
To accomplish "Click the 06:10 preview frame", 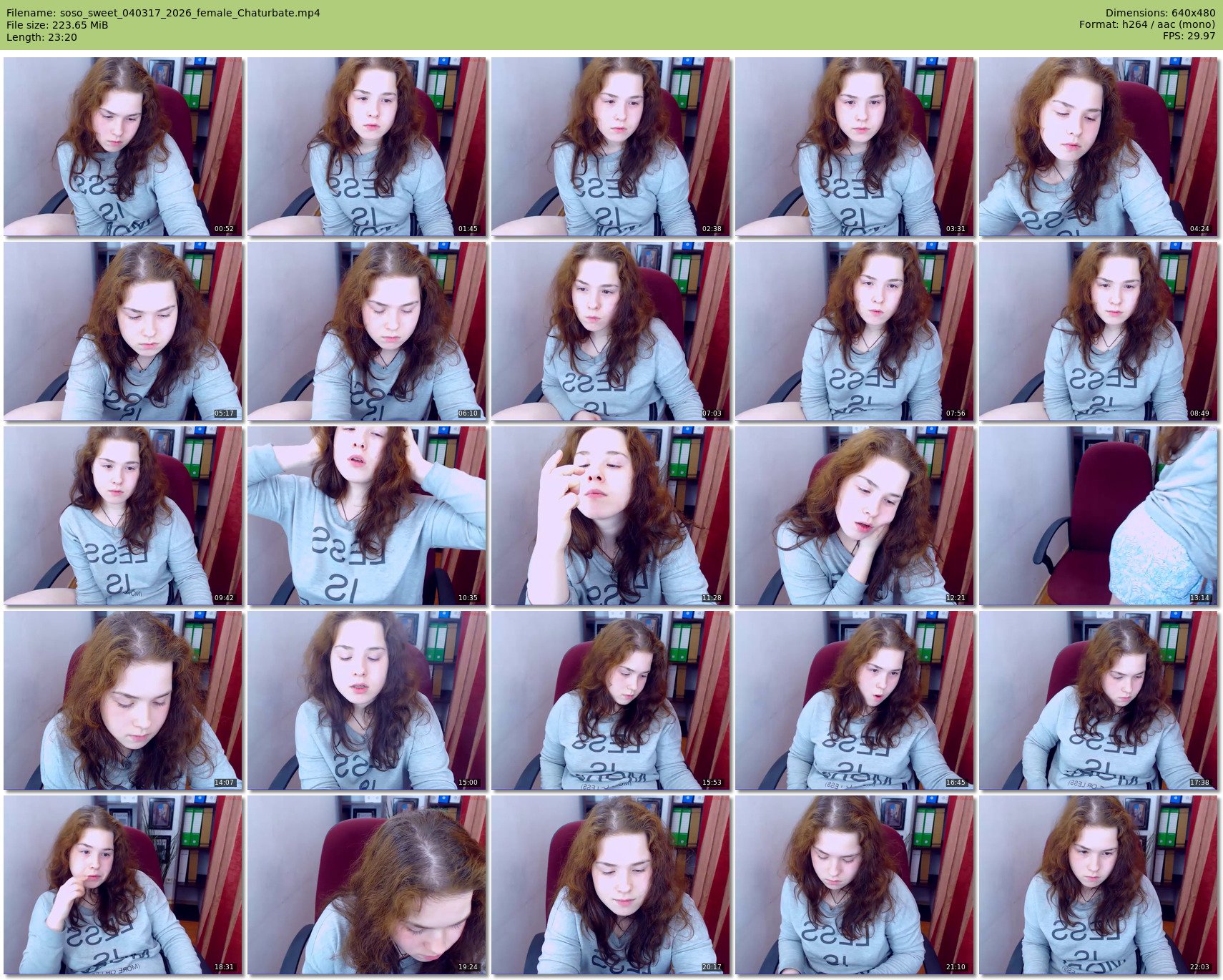I will click(x=367, y=331).
